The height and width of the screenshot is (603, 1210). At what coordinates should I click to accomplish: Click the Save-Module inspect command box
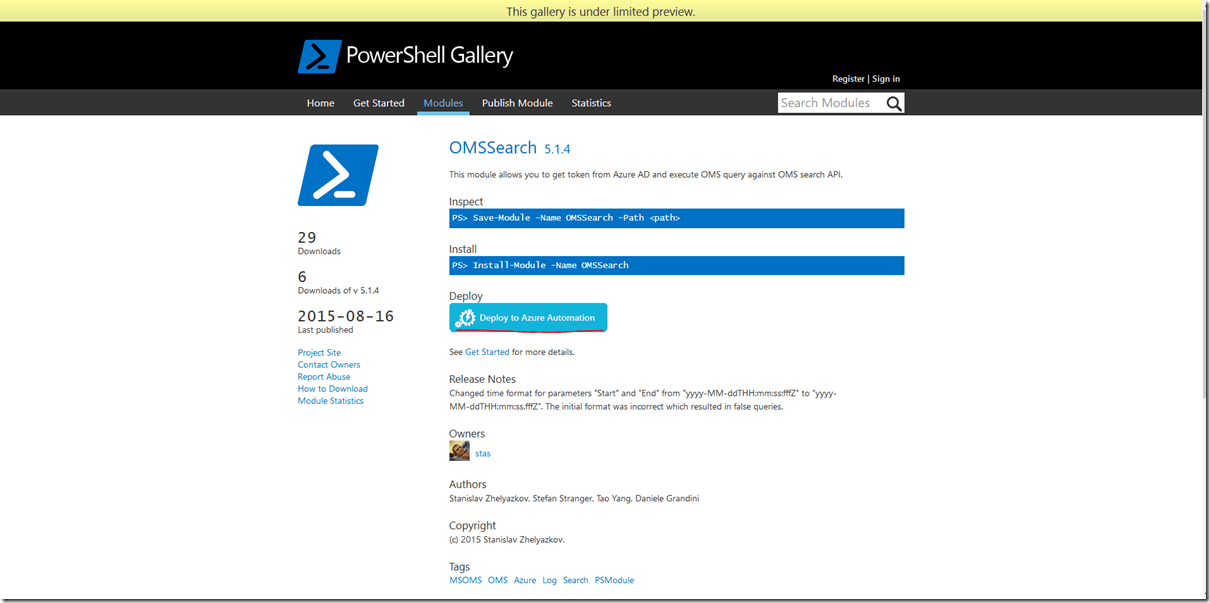click(676, 218)
